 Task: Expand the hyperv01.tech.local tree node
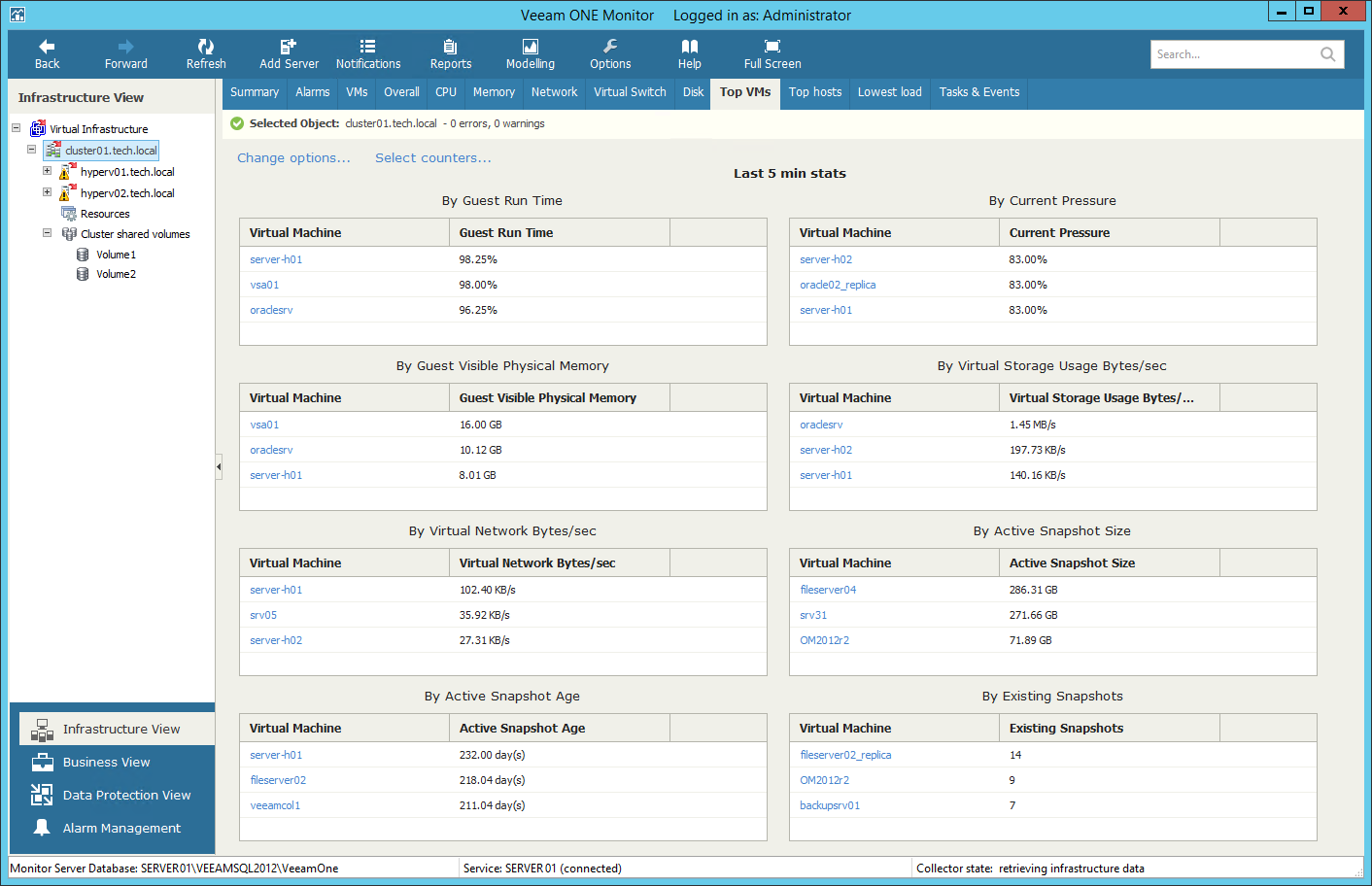47,171
